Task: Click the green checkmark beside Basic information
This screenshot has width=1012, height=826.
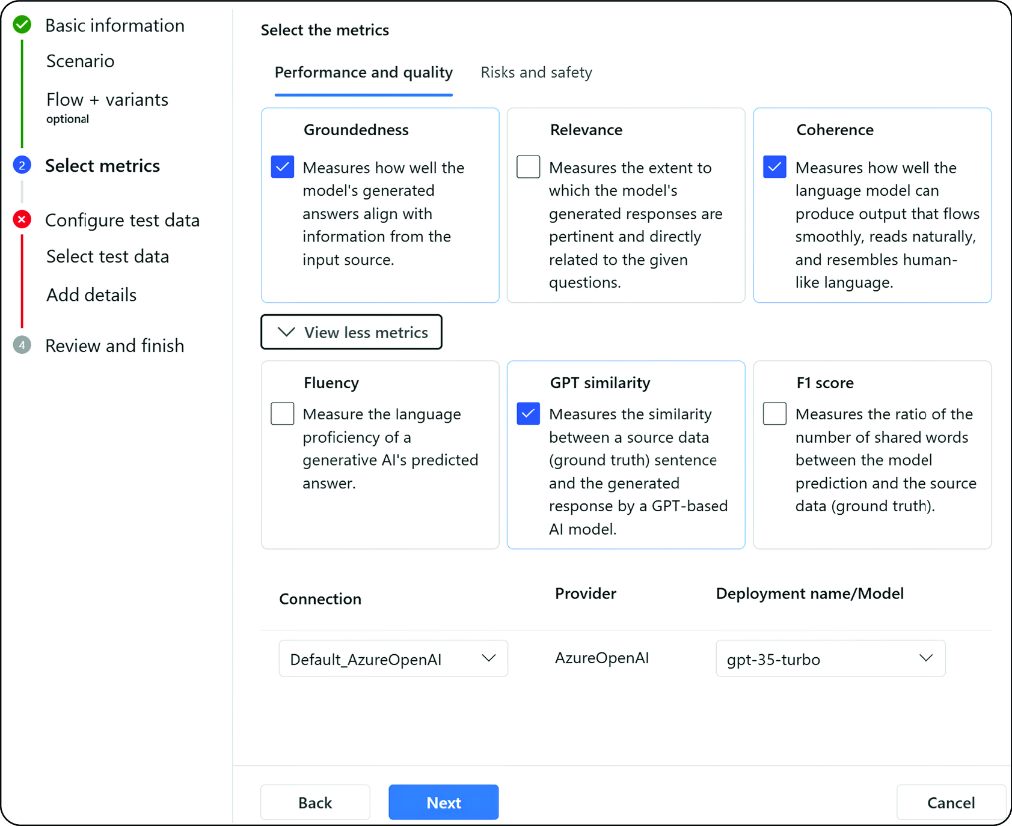Action: coord(22,25)
